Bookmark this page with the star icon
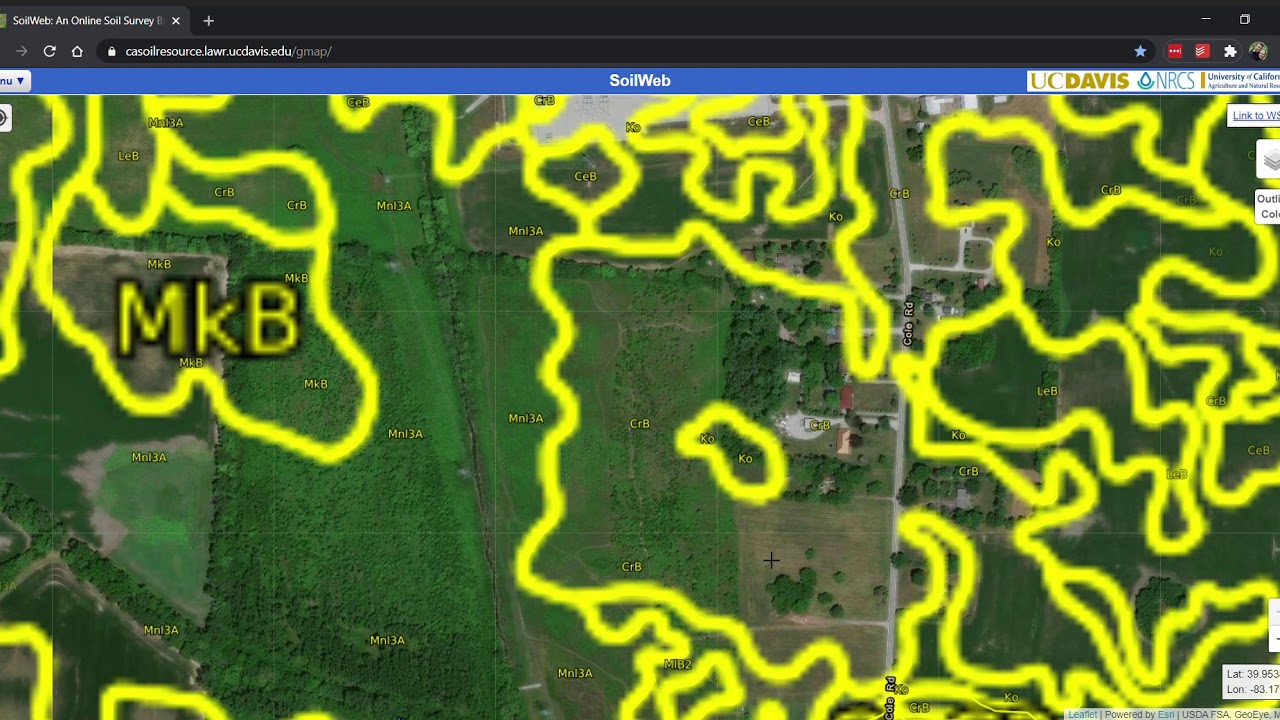This screenshot has width=1280, height=720. point(1140,51)
